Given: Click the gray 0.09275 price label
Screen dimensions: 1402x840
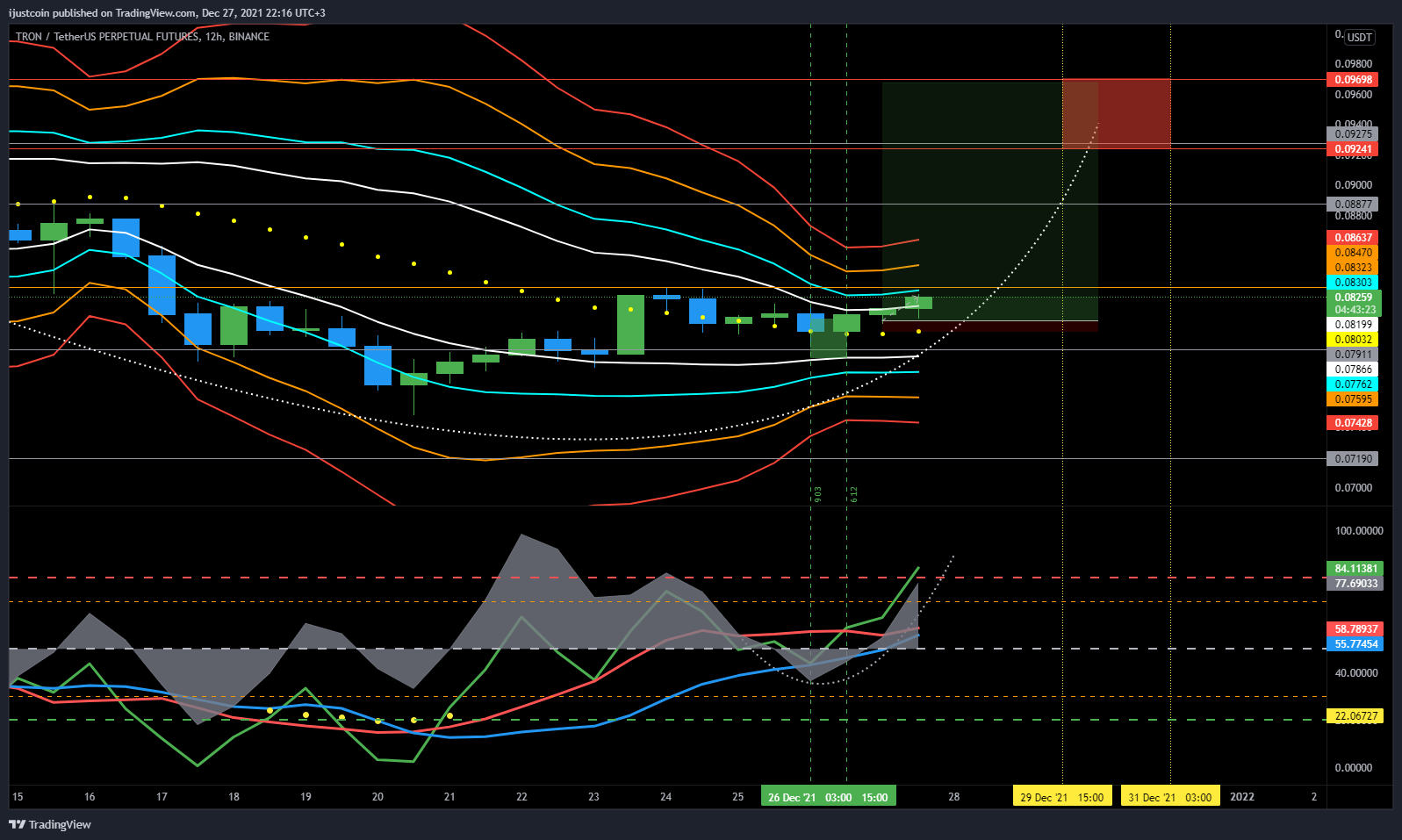Looking at the screenshot, I should [1353, 134].
